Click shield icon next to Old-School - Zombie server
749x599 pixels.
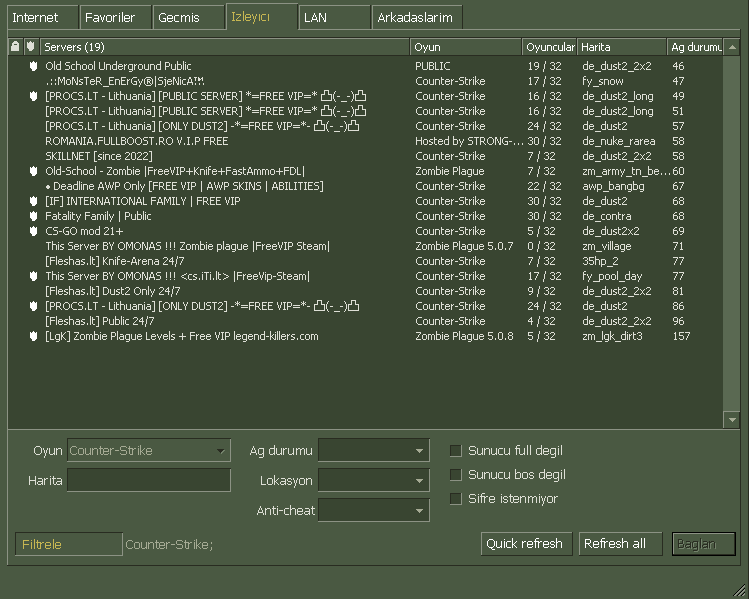pos(32,171)
